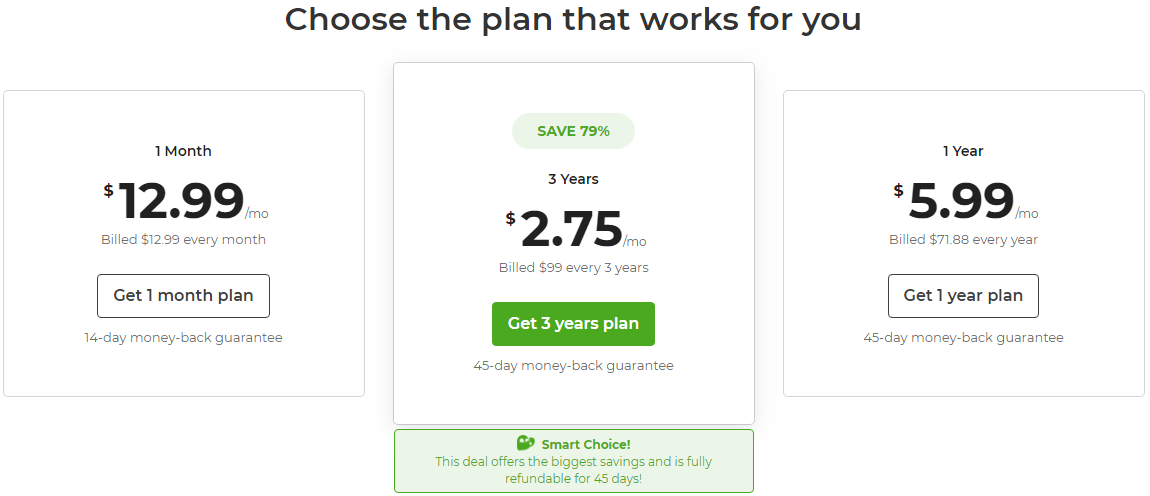Screen dimensions: 1150x496
Task: Click Billed $71.88 every year text
Action: pos(963,240)
